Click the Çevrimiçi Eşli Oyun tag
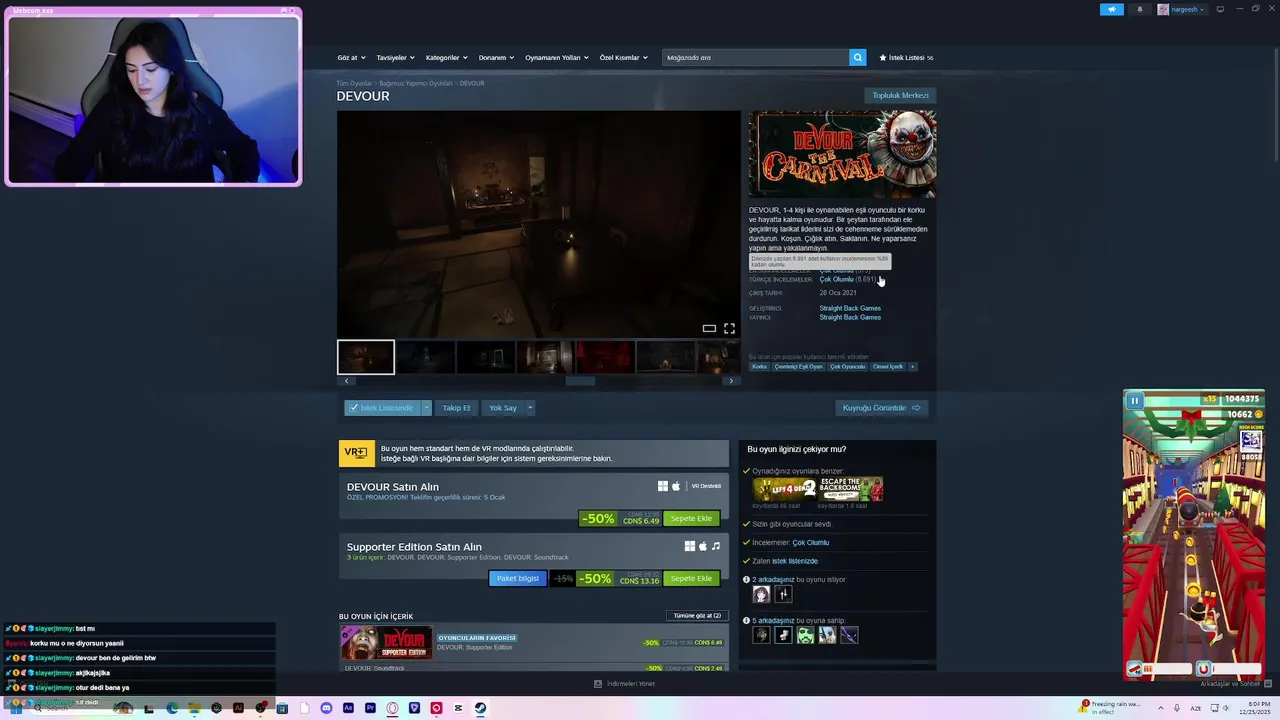Image resolution: width=1280 pixels, height=720 pixels. coord(799,367)
